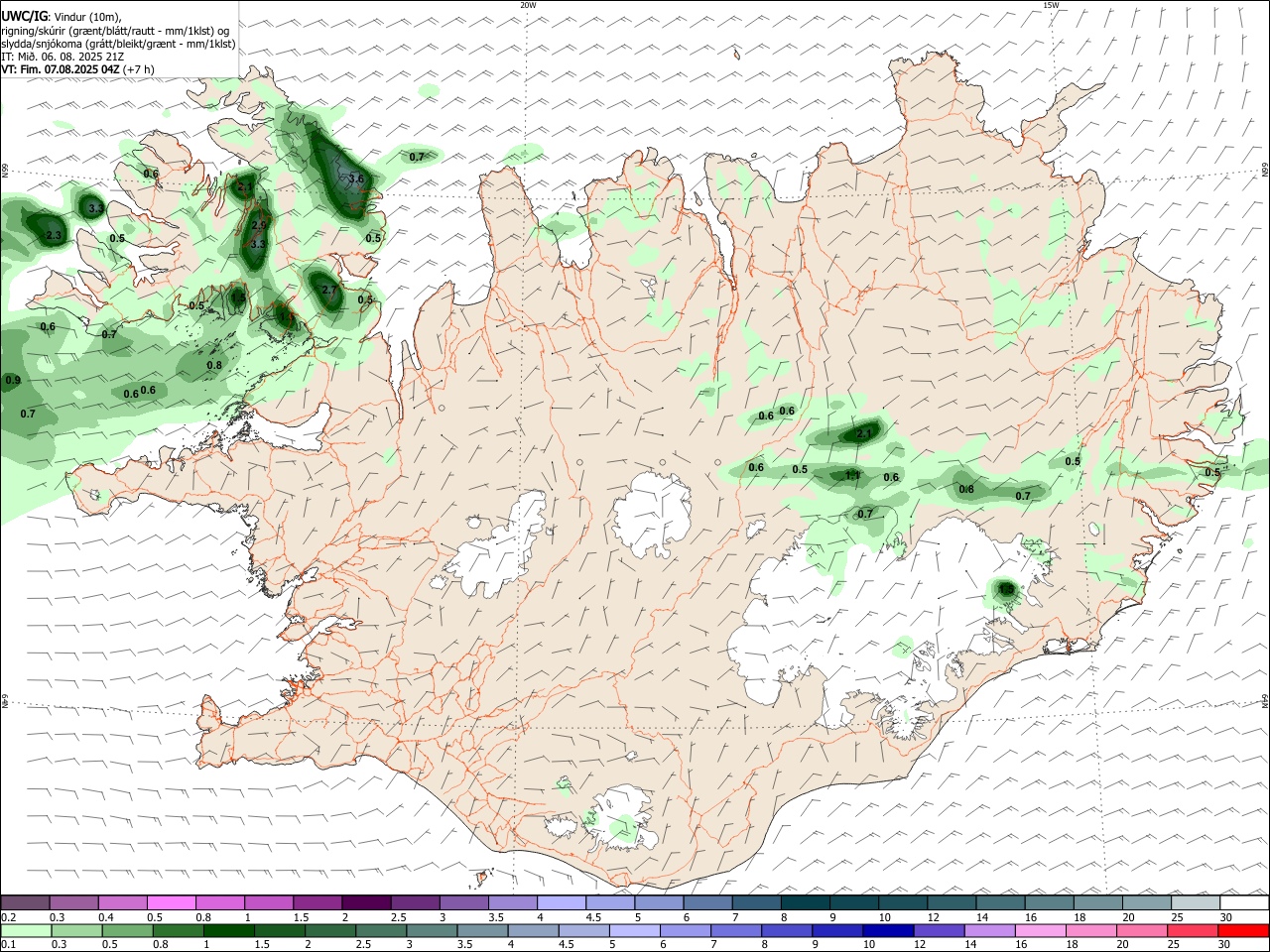Pick the red final swatch of lower legend
This screenshot has width=1270, height=952.
tap(1245, 930)
